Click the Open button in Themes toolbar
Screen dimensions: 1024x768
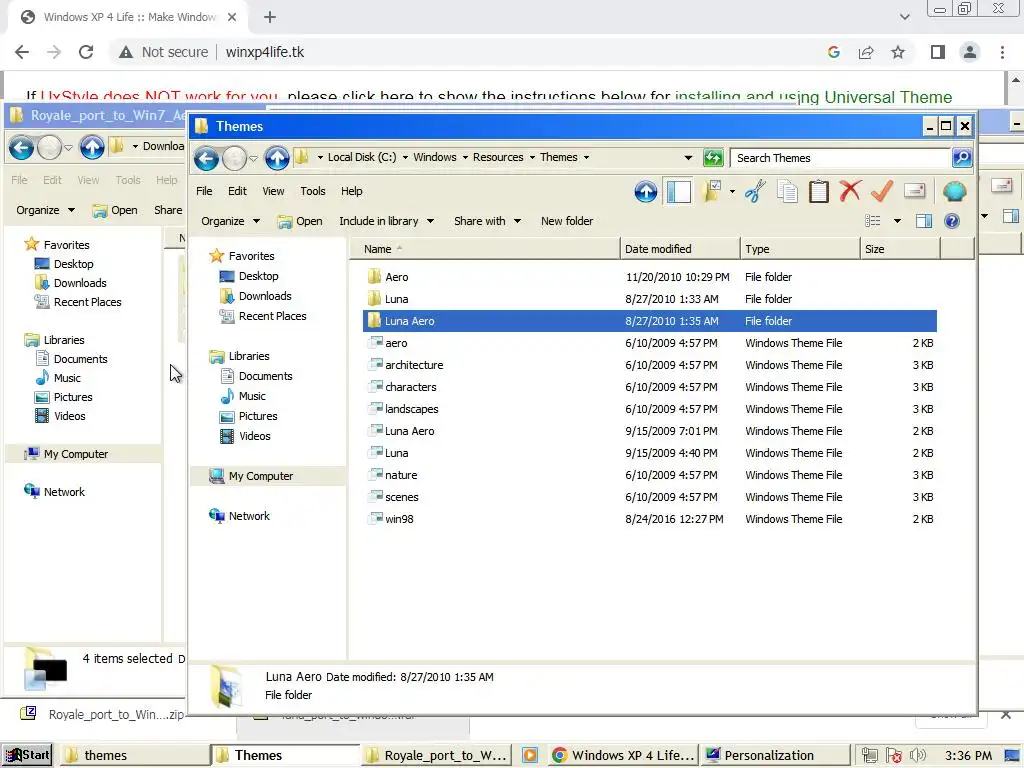coord(300,221)
